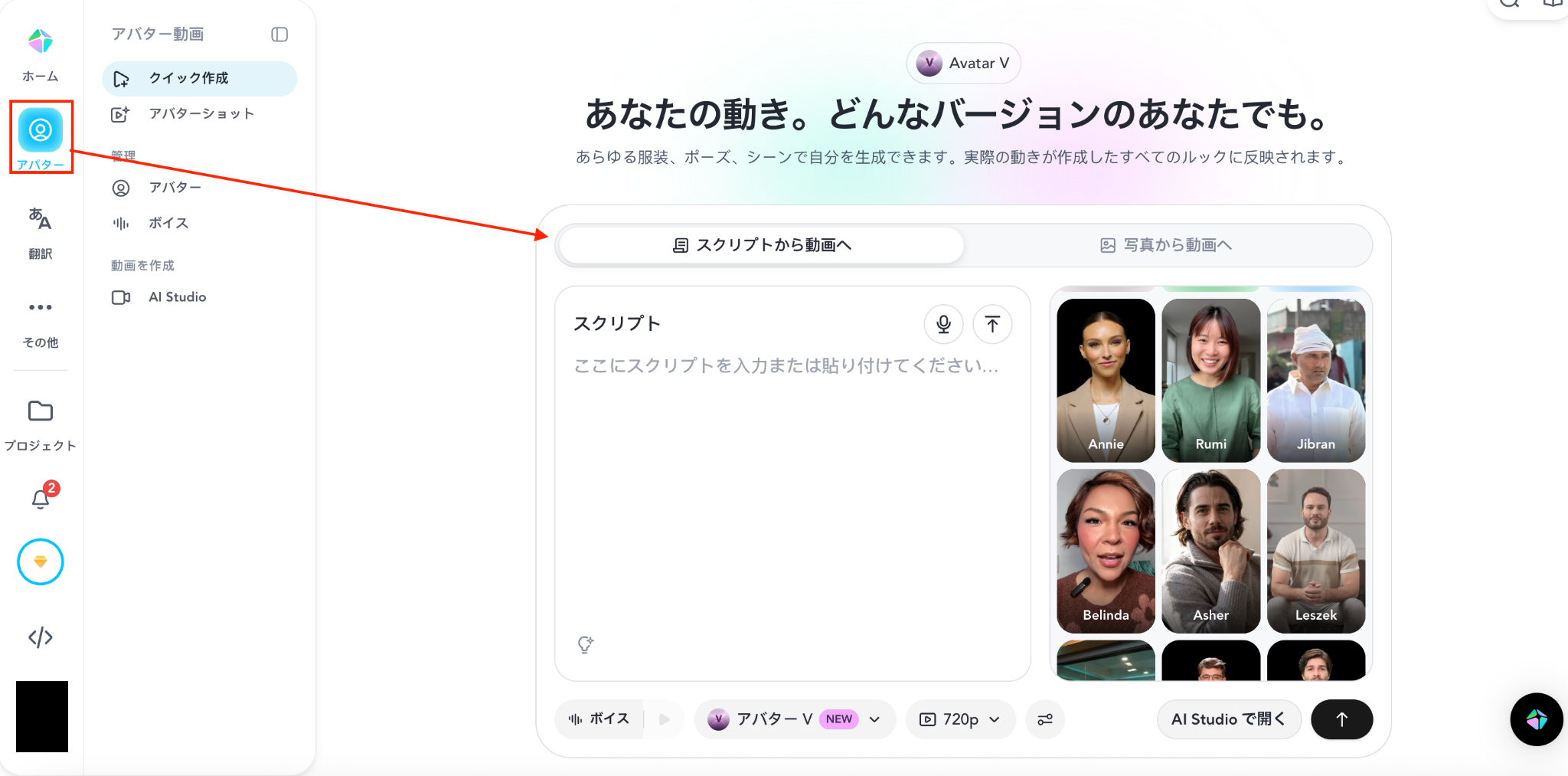Expand the 720p resolution dropdown
The width and height of the screenshot is (1568, 776).
(960, 719)
